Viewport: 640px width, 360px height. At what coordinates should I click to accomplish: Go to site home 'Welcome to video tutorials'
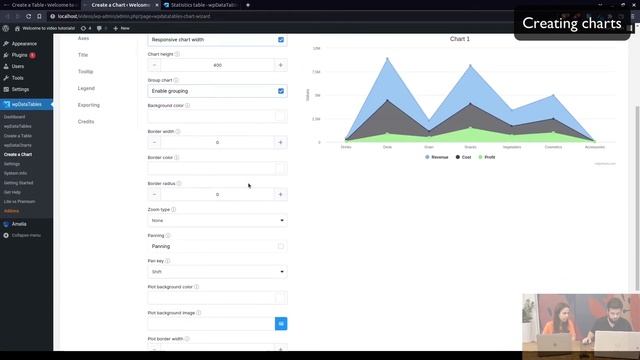point(45,28)
